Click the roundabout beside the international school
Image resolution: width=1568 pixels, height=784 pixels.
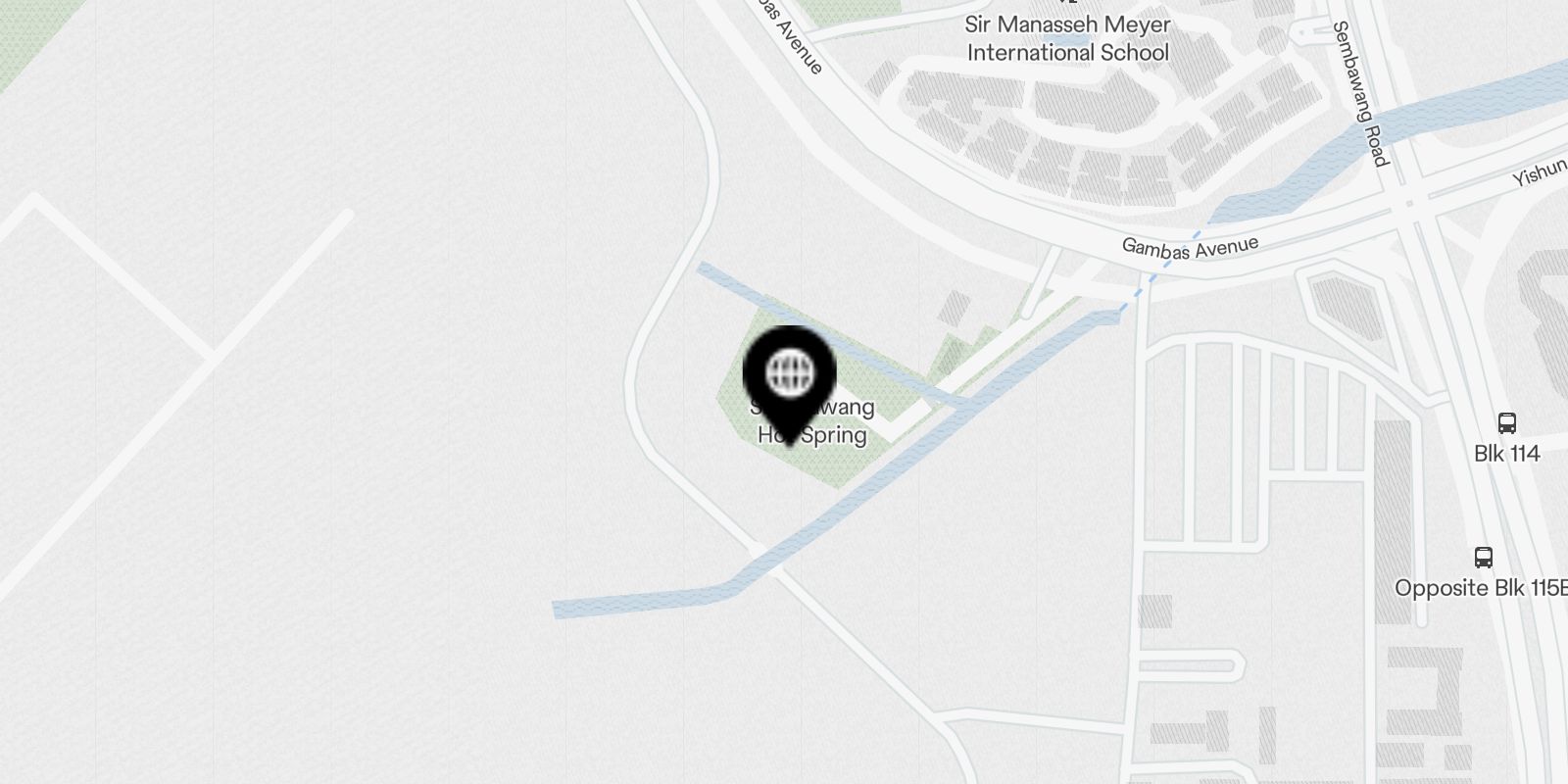click(1271, 40)
